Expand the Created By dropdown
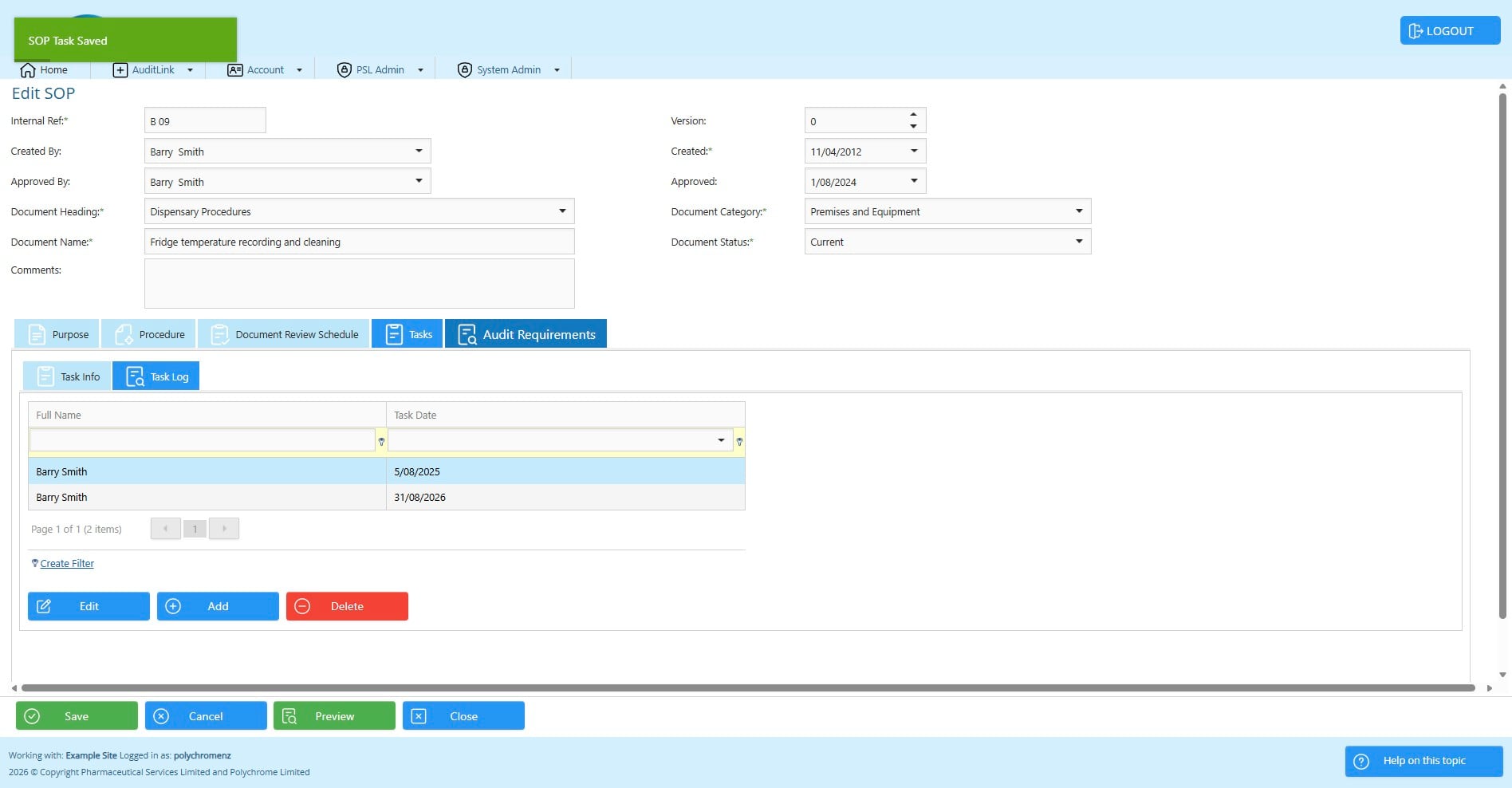 click(419, 151)
